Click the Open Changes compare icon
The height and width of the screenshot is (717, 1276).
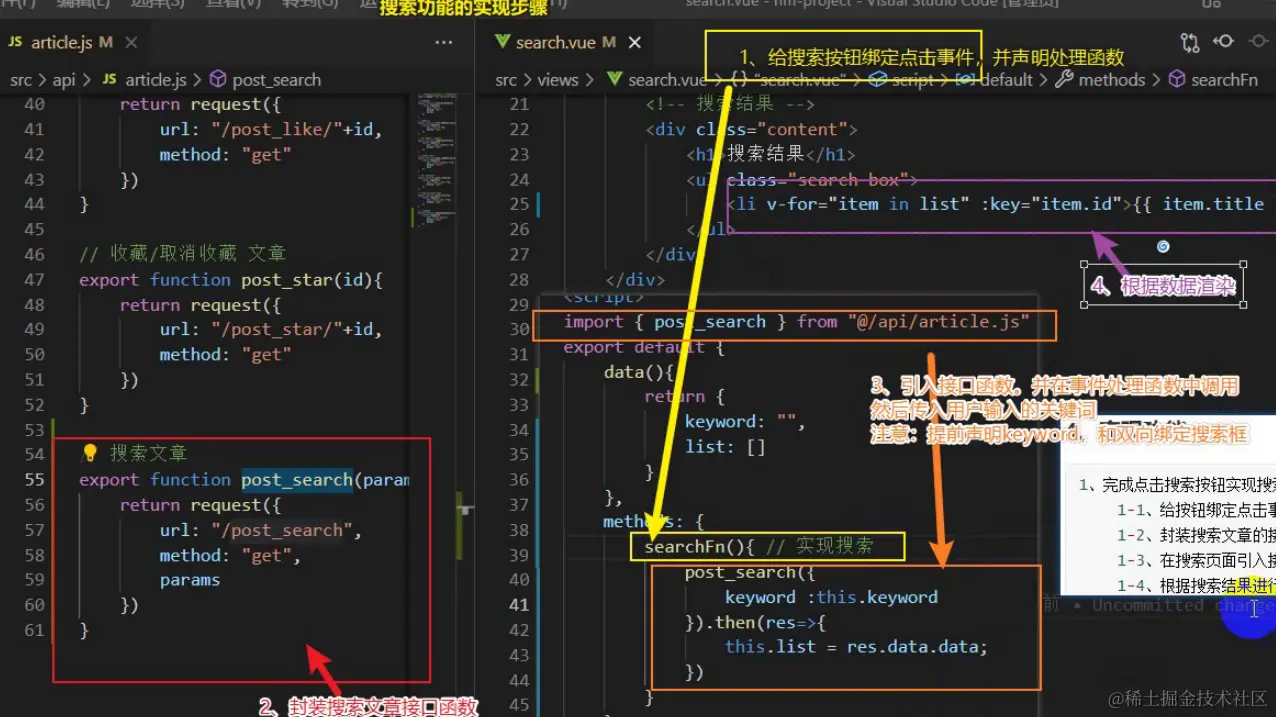[x=1190, y=42]
